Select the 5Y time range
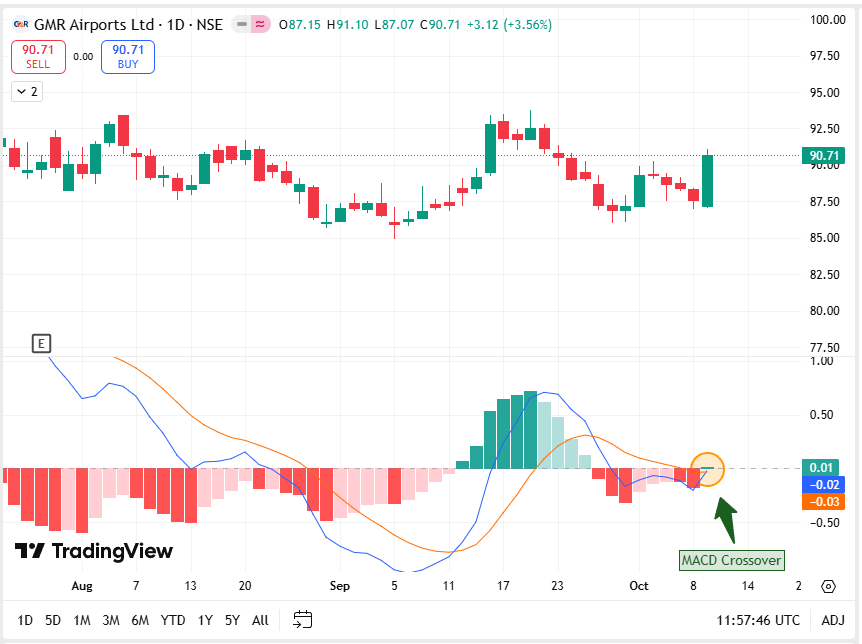This screenshot has width=862, height=644. 232,620
